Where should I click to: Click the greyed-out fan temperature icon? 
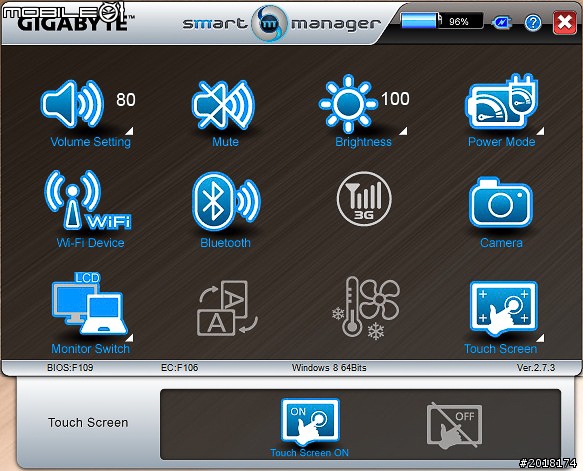tap(366, 307)
